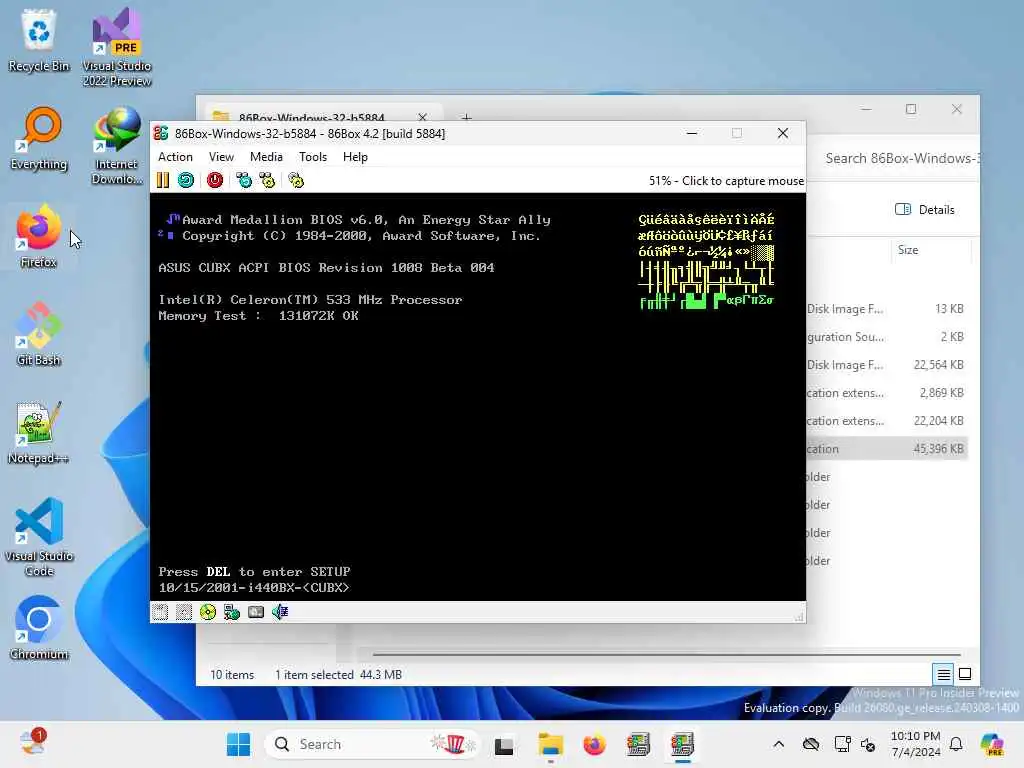The width and height of the screenshot is (1024, 768).
Task: Show hidden tray icons chevron
Action: click(x=778, y=744)
